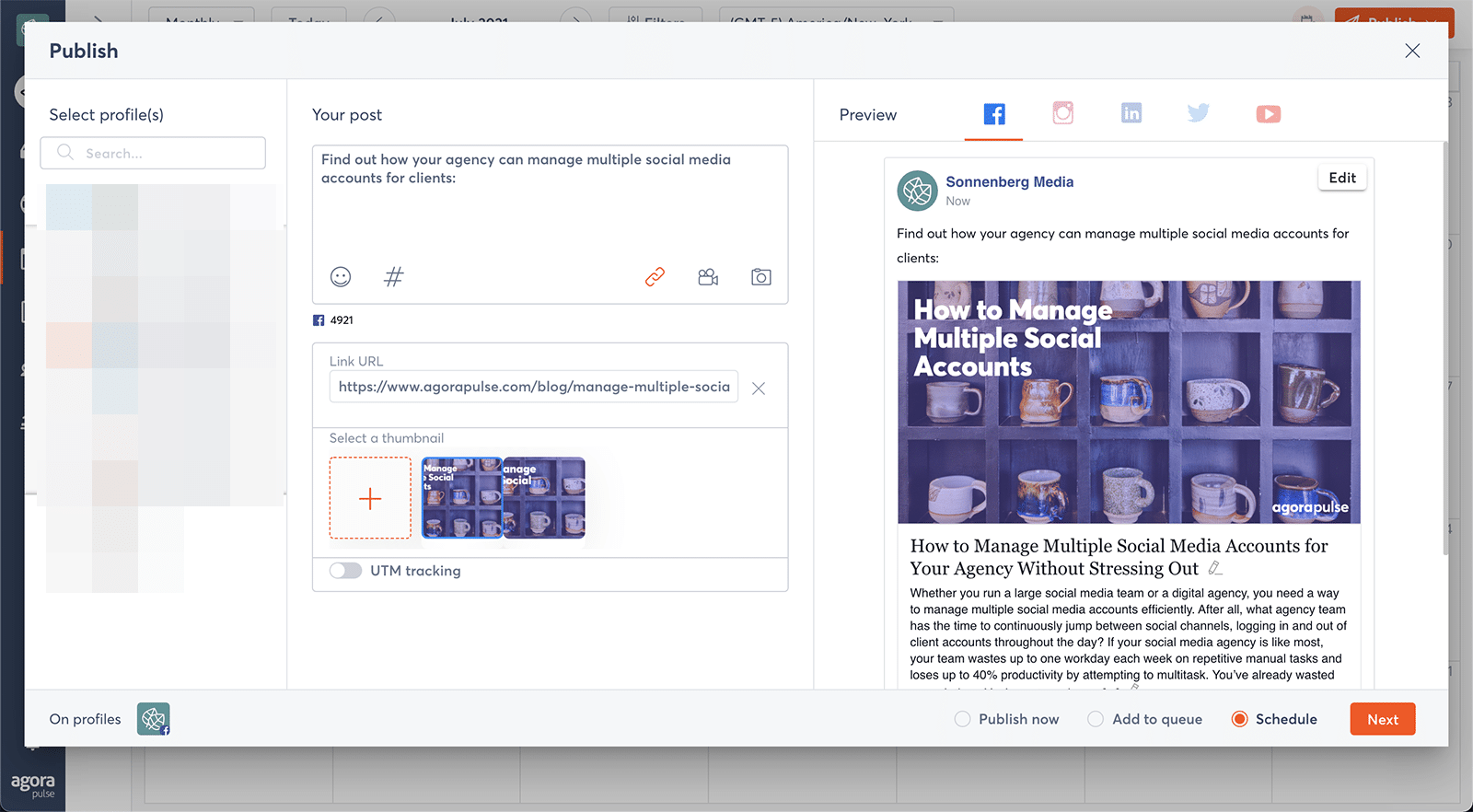The width and height of the screenshot is (1473, 812).
Task: Click the How to Manage Multiple Social Media headline
Action: [x=1119, y=557]
